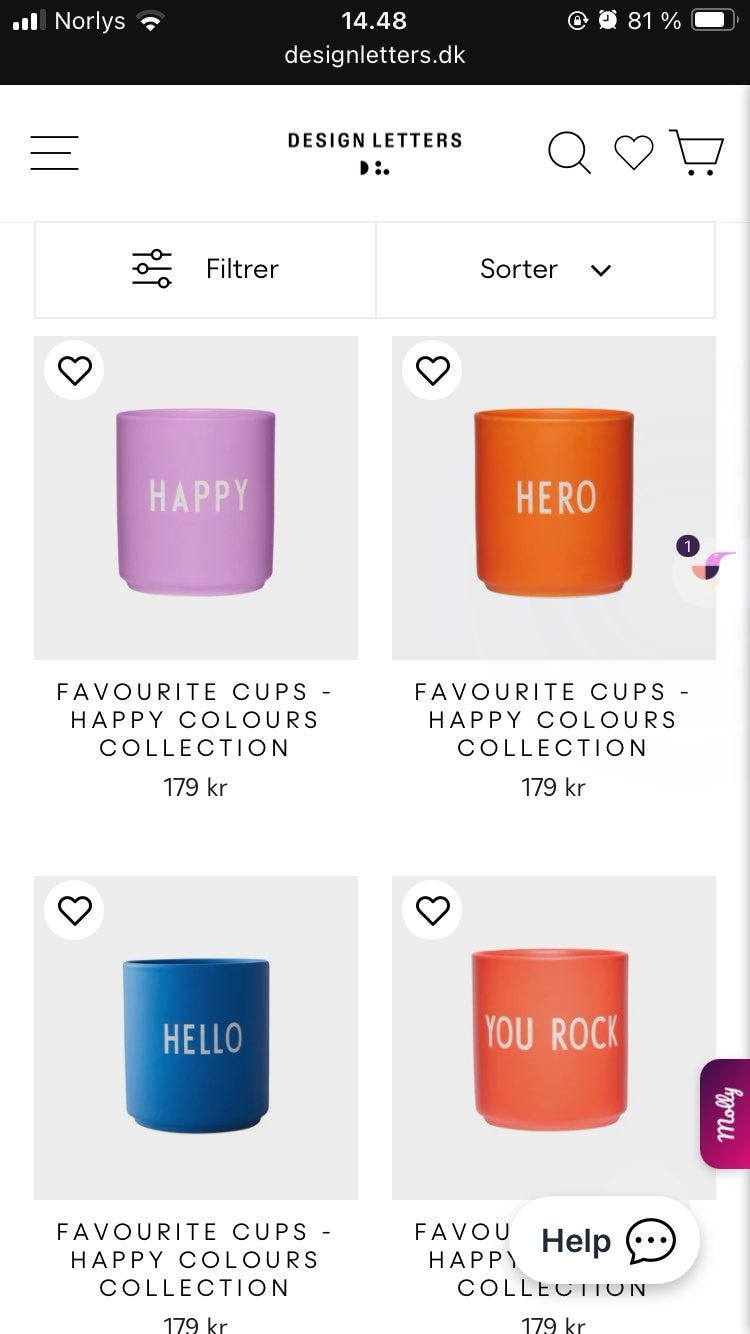Favourite the purple HAPPY cup

click(x=75, y=370)
